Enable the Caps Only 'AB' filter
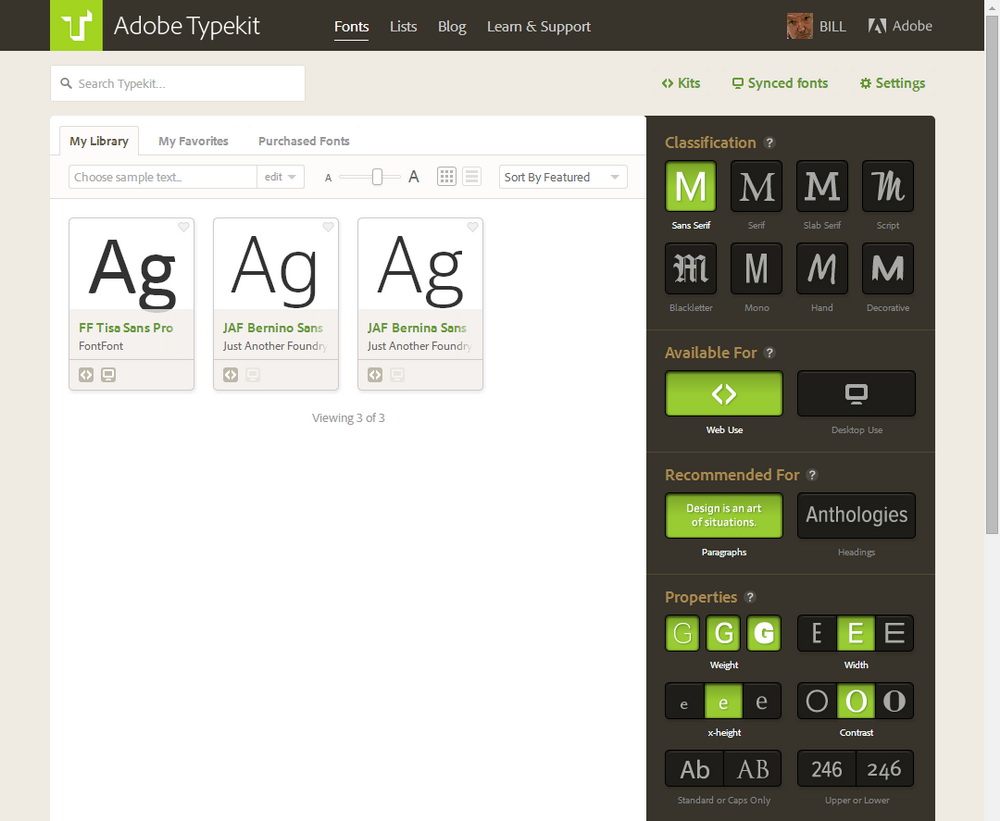Image resolution: width=1000 pixels, height=821 pixels. 753,769
